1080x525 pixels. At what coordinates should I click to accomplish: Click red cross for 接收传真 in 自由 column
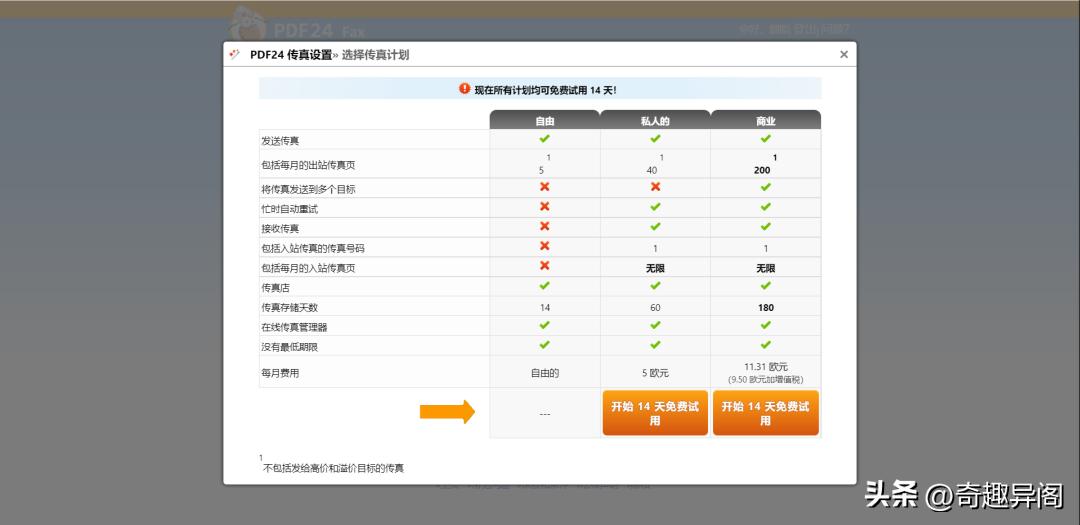545,226
